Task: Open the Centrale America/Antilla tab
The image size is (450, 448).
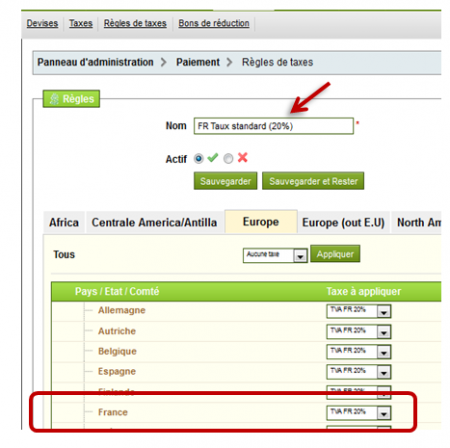Action: click(x=154, y=222)
